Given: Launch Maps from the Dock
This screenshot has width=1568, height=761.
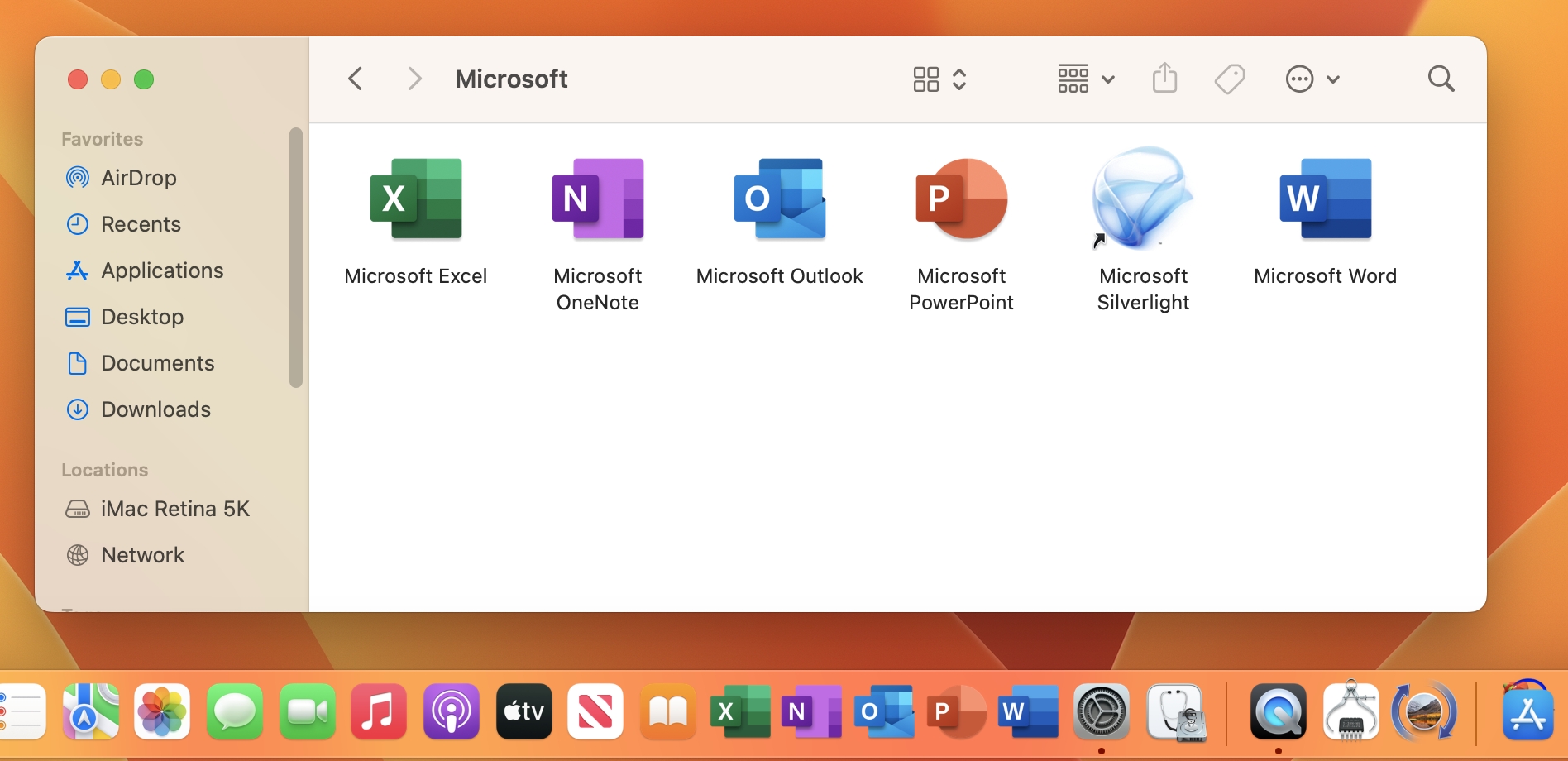Looking at the screenshot, I should 90,711.
